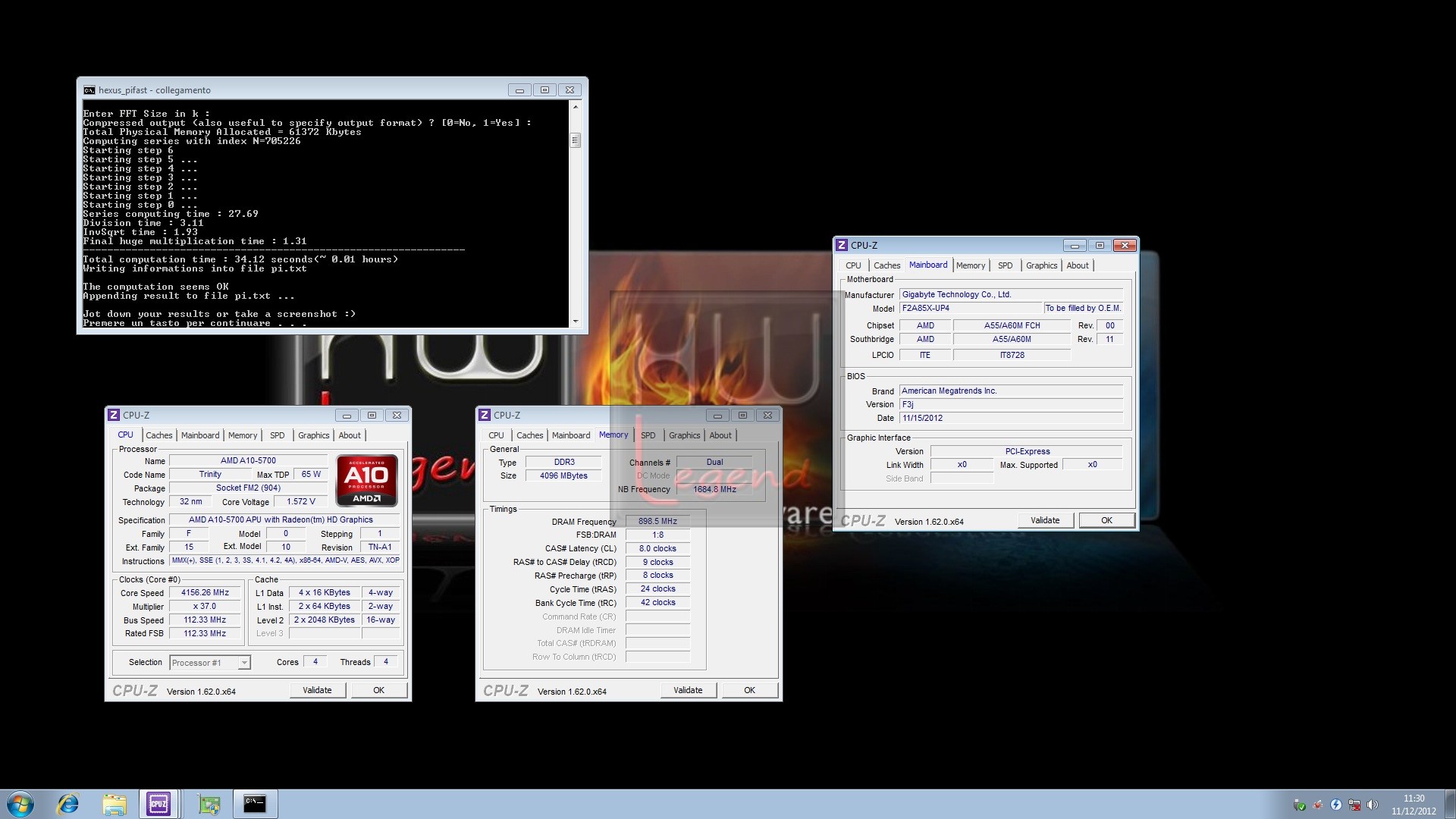1456x819 pixels.
Task: Click the blue lightning bolt tray icon
Action: point(1336,805)
